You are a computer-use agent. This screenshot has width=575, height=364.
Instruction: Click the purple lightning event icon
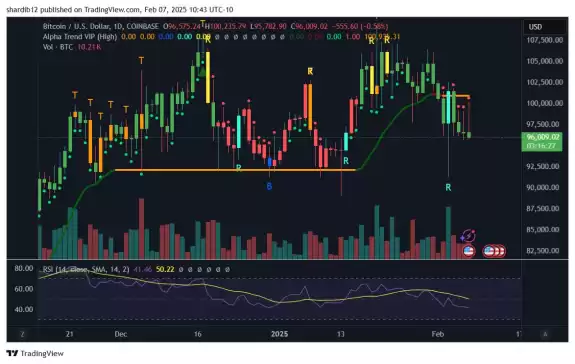[x=468, y=236]
